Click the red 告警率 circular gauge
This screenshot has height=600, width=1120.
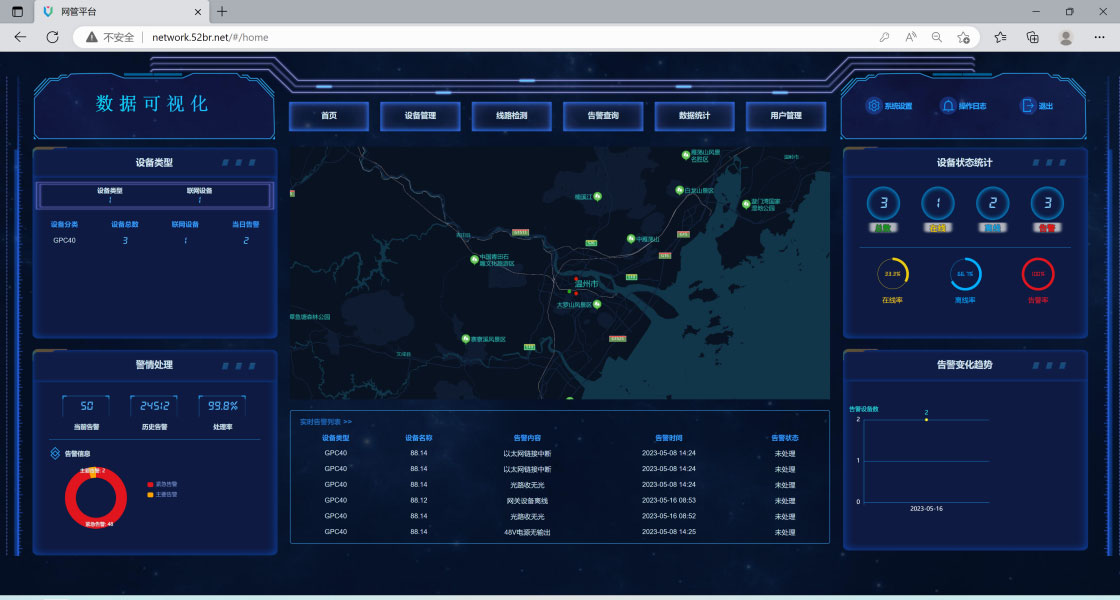click(1037, 274)
